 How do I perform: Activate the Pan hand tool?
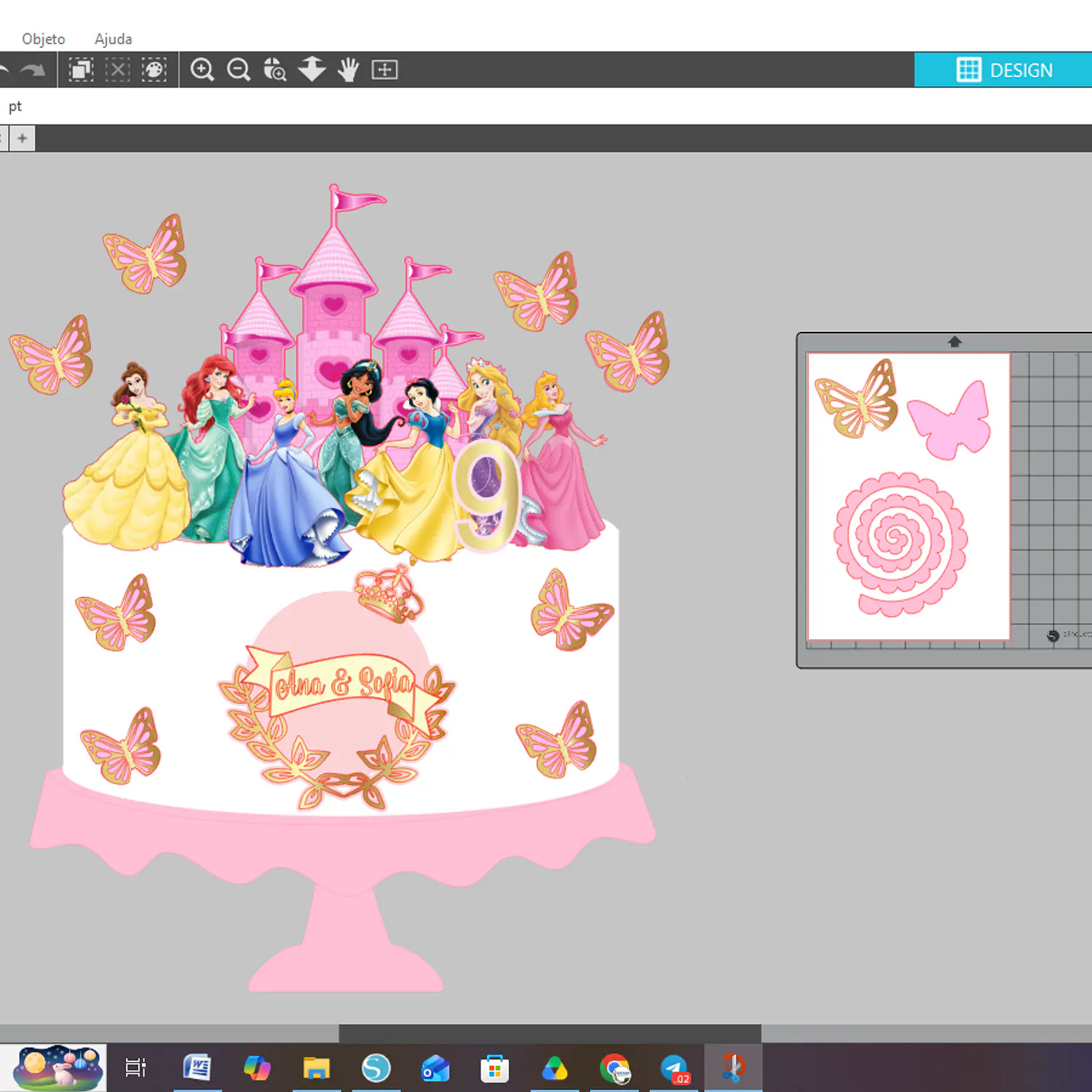[348, 70]
